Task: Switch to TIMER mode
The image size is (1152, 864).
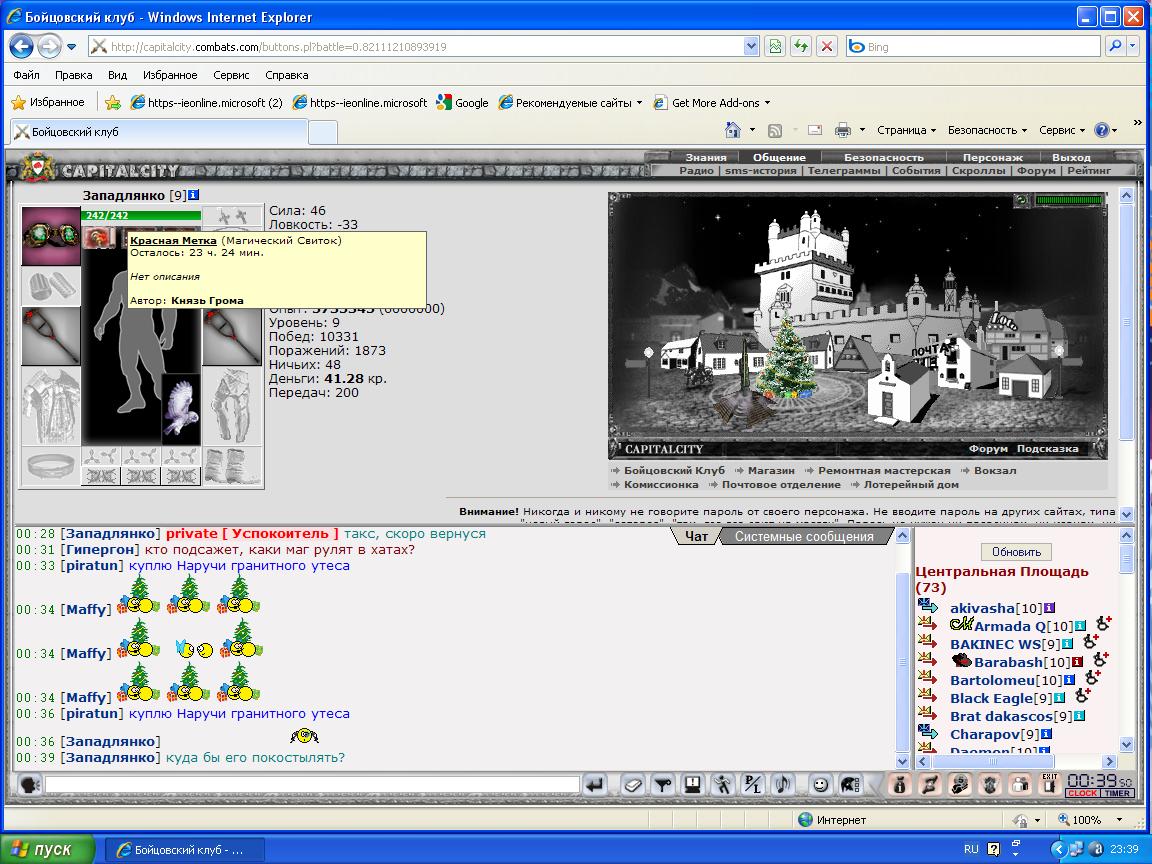Action: 1117,793
